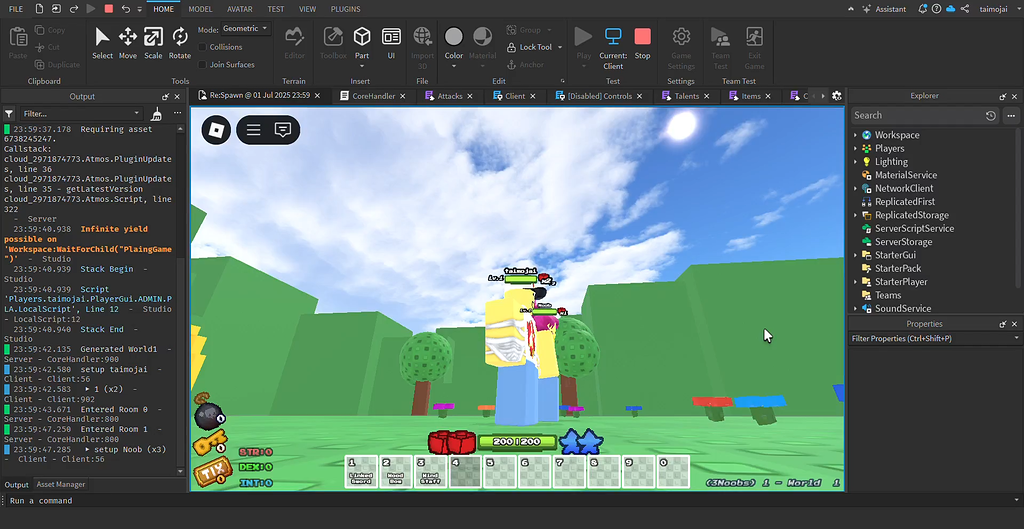Screen dimensions: 1024x529
Task: Switch to the AVATAR ribbon tab
Action: click(240, 9)
